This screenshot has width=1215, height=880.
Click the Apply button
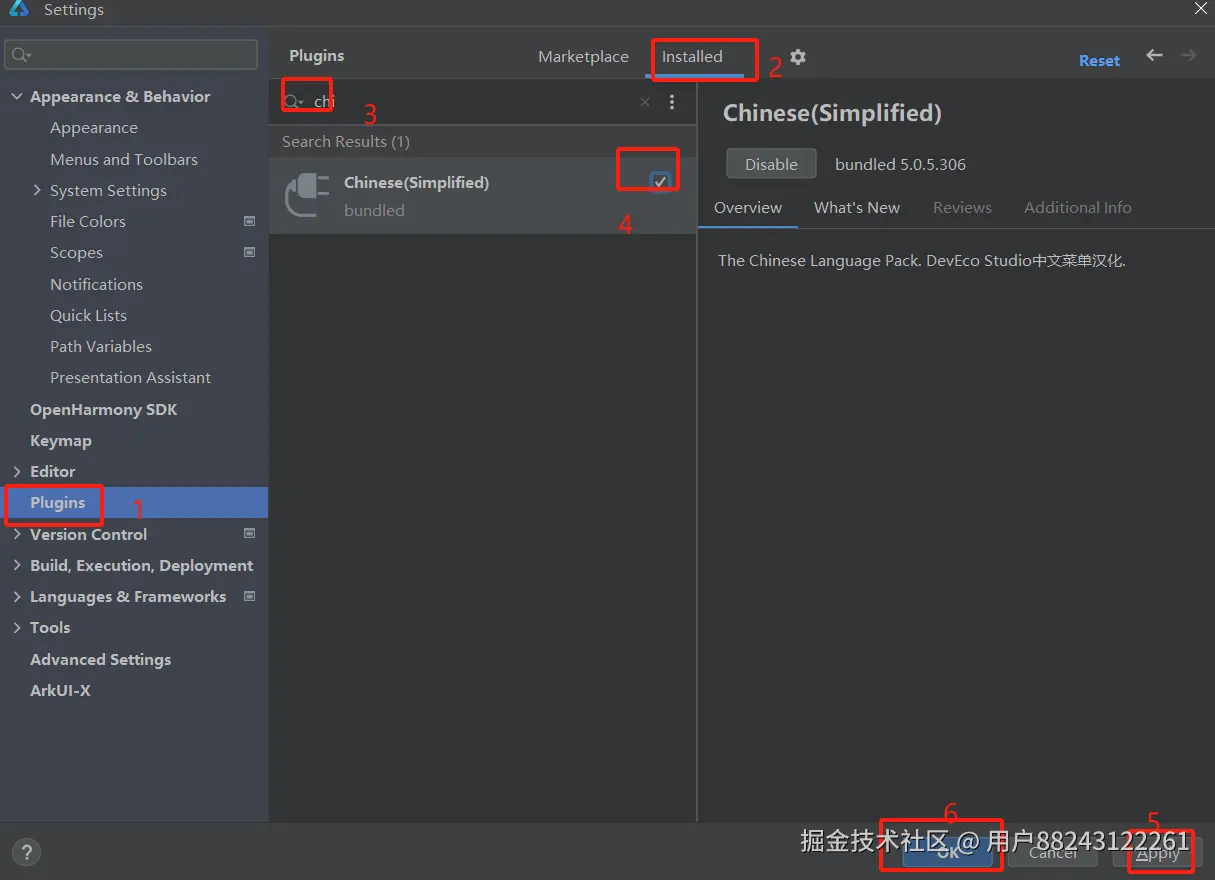coord(1158,853)
